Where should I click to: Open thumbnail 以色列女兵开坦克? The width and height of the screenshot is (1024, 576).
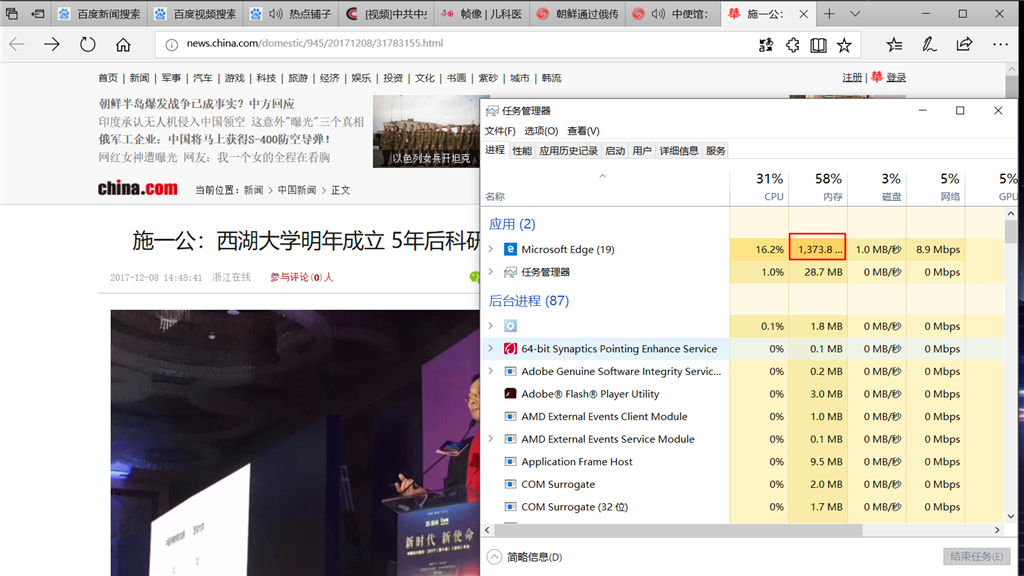point(426,131)
